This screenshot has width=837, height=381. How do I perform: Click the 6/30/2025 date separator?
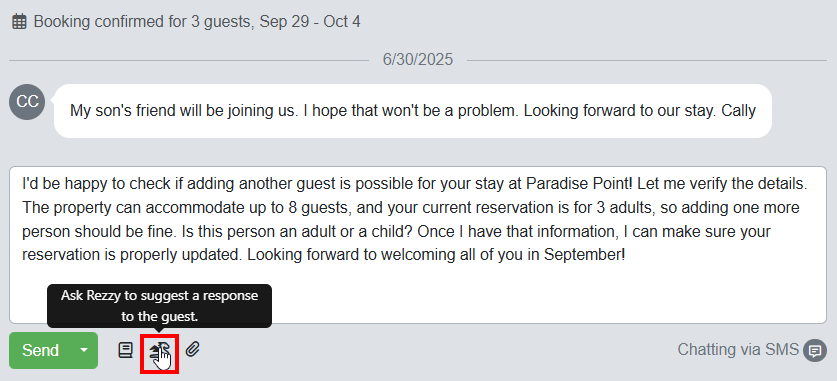click(x=417, y=59)
